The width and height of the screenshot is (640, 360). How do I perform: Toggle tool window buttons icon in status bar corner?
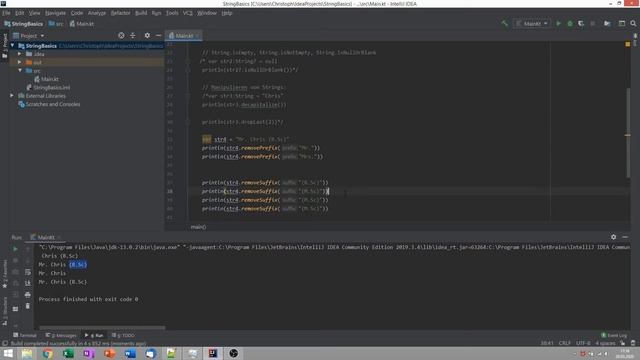[5, 343]
